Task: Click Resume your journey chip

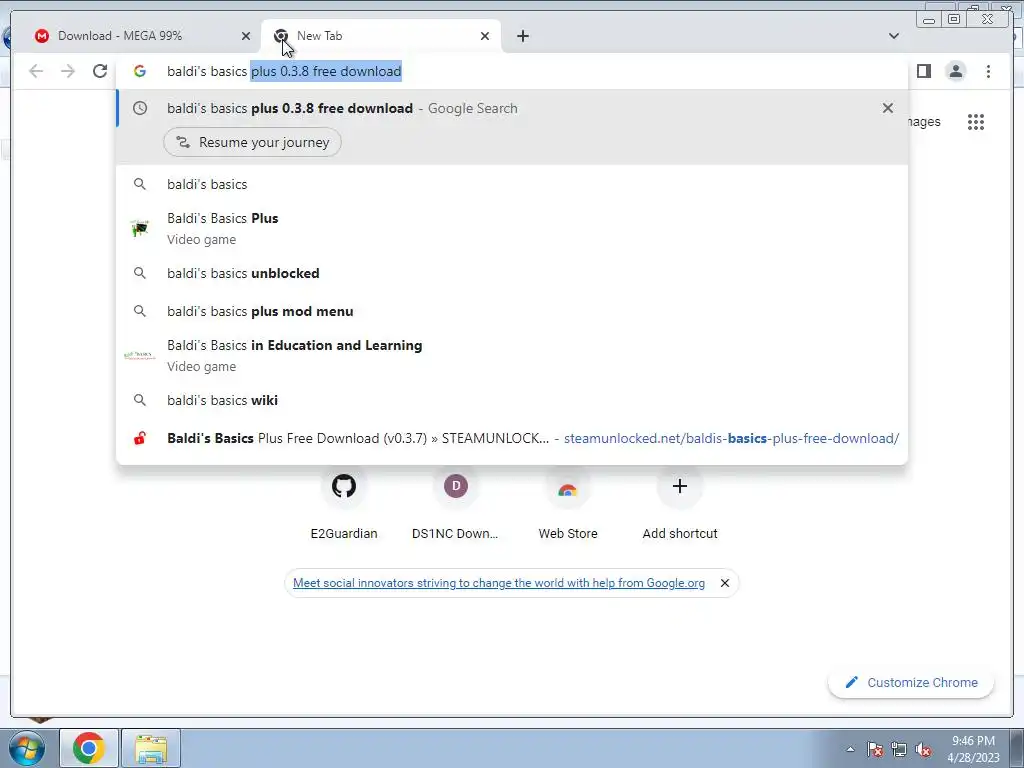Action: [x=252, y=142]
